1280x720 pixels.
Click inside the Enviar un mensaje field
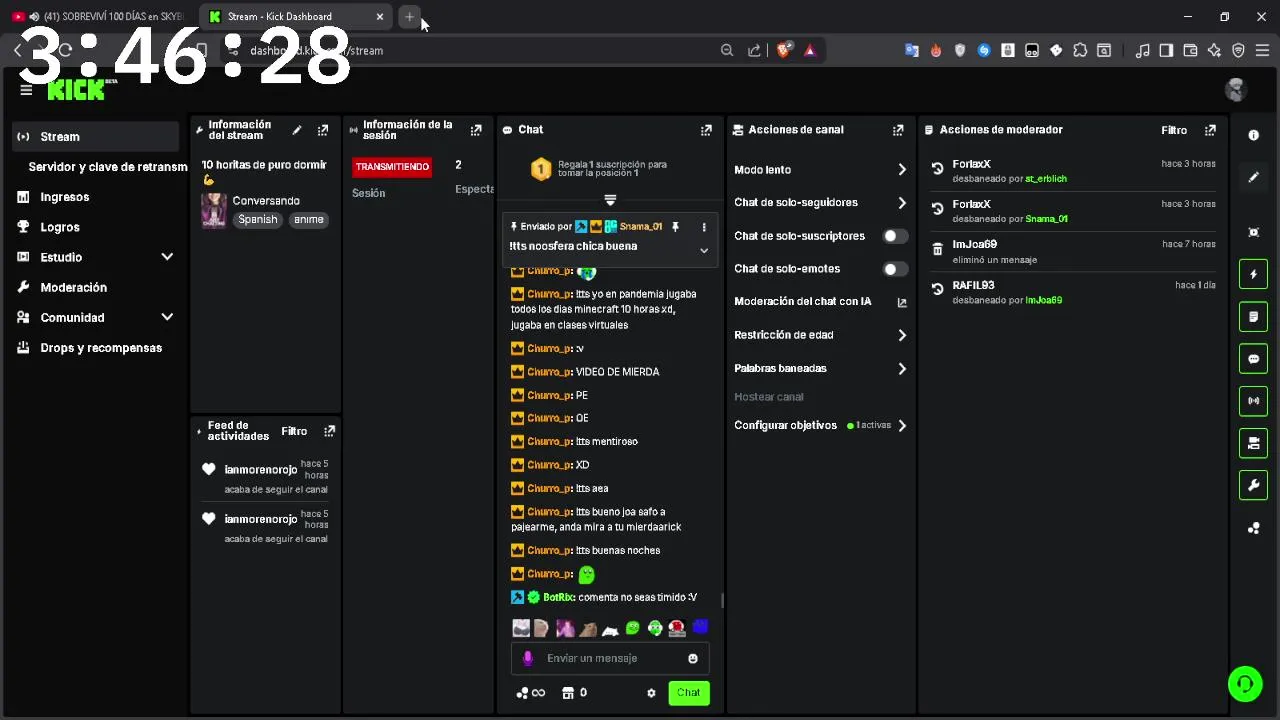[610, 658]
